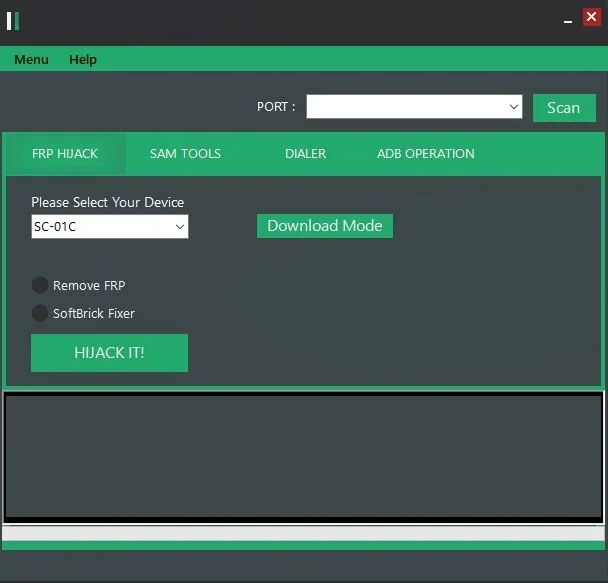This screenshot has width=608, height=583.
Task: Open the SC-01C device dropdown
Action: (x=110, y=226)
